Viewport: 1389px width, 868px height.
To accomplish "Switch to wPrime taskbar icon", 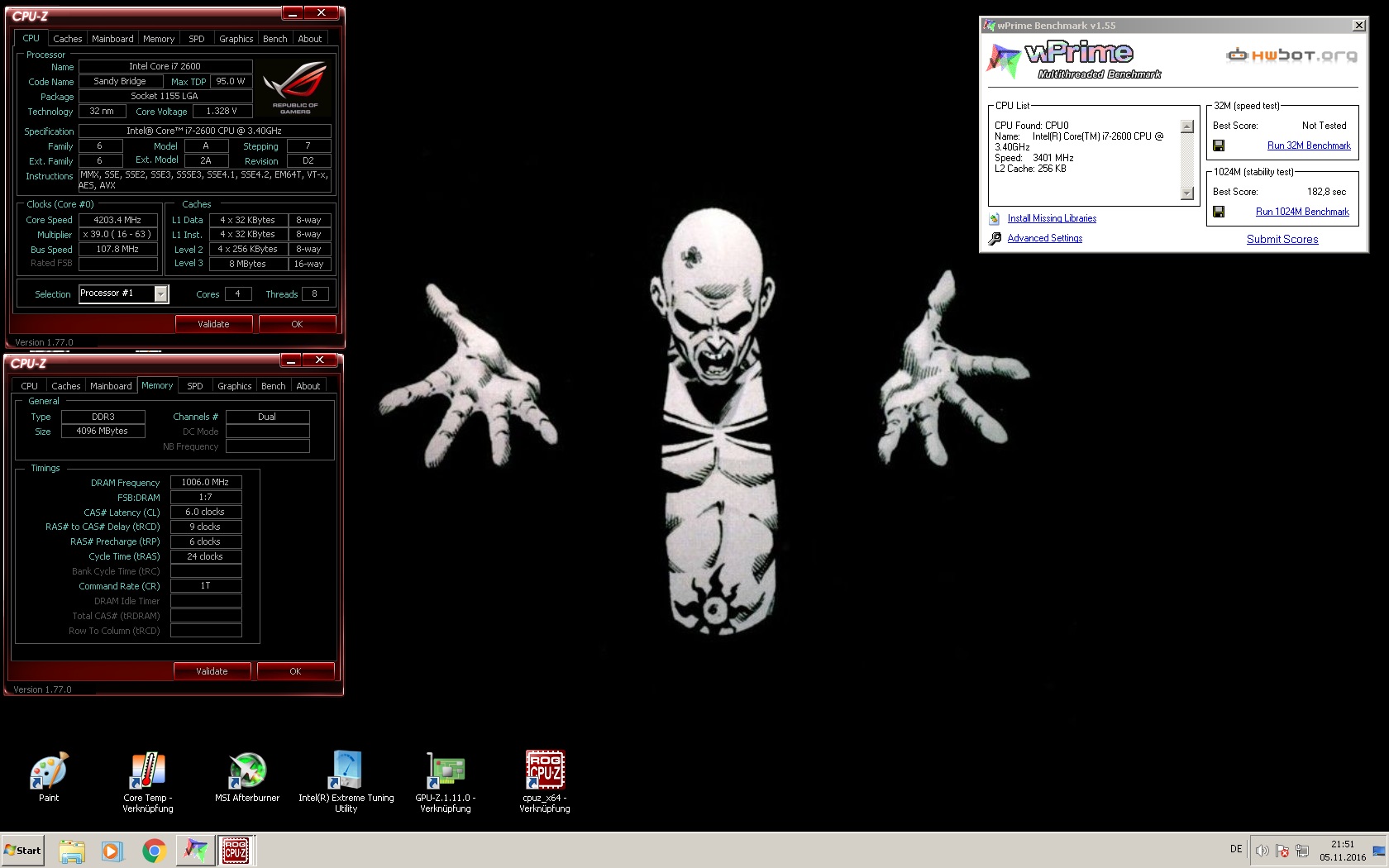I will click(195, 851).
